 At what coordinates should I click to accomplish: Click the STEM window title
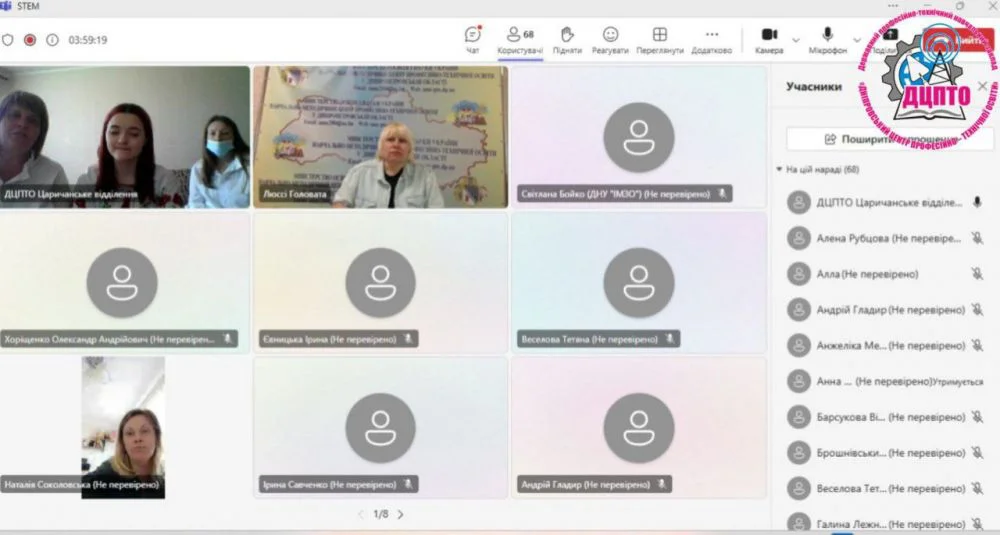pyautogui.click(x=28, y=6)
